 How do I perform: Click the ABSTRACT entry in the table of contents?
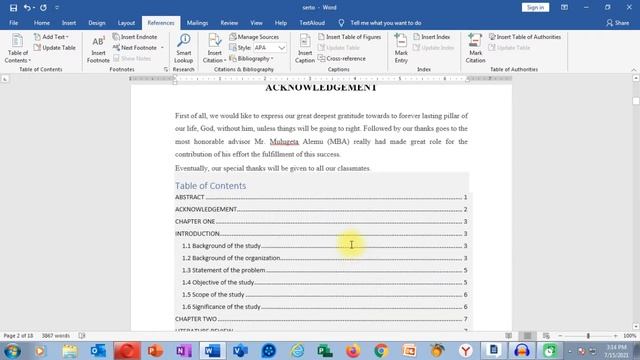point(321,197)
